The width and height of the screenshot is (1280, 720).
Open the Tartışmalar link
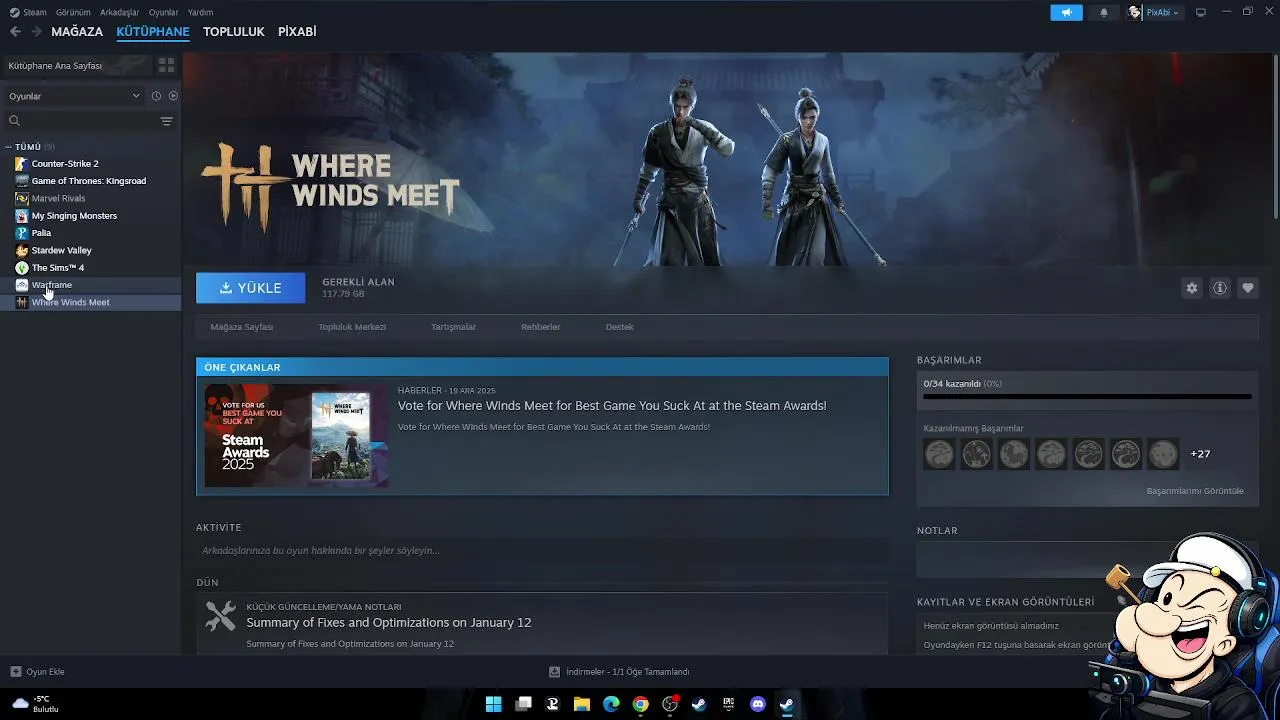(453, 327)
